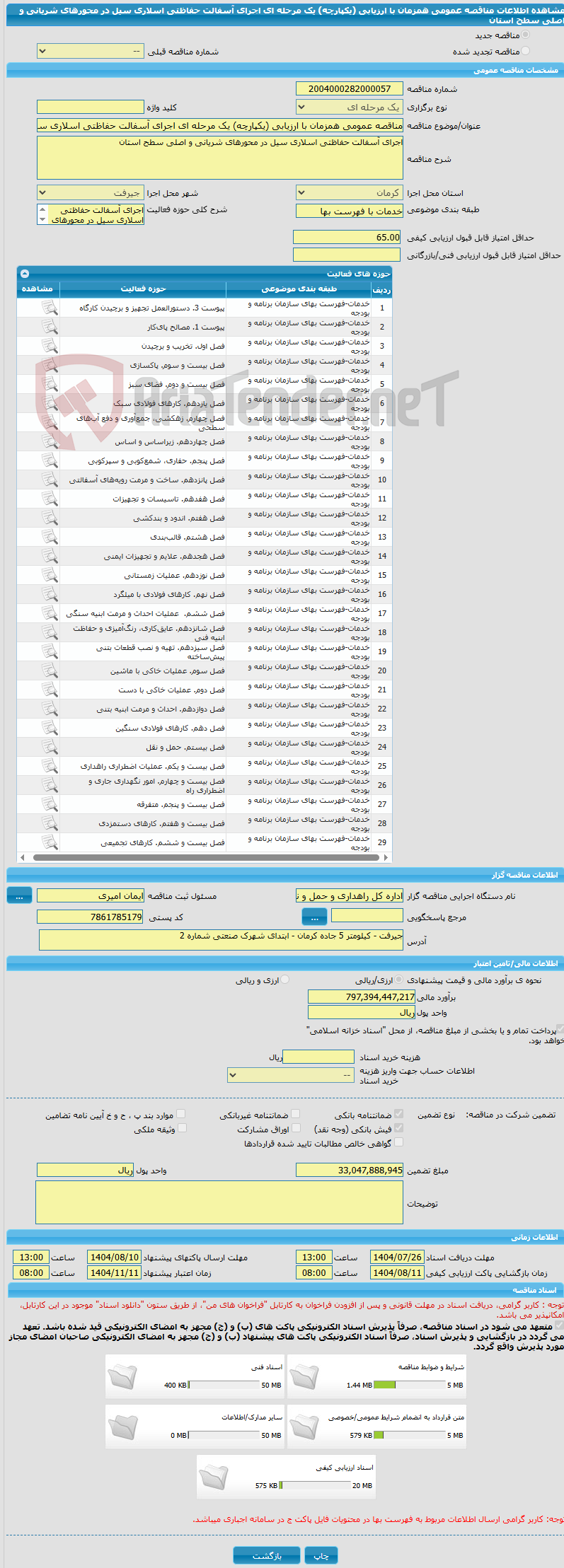
Task: Collapse the حوزه های فعالیت panel
Action: tap(25, 274)
